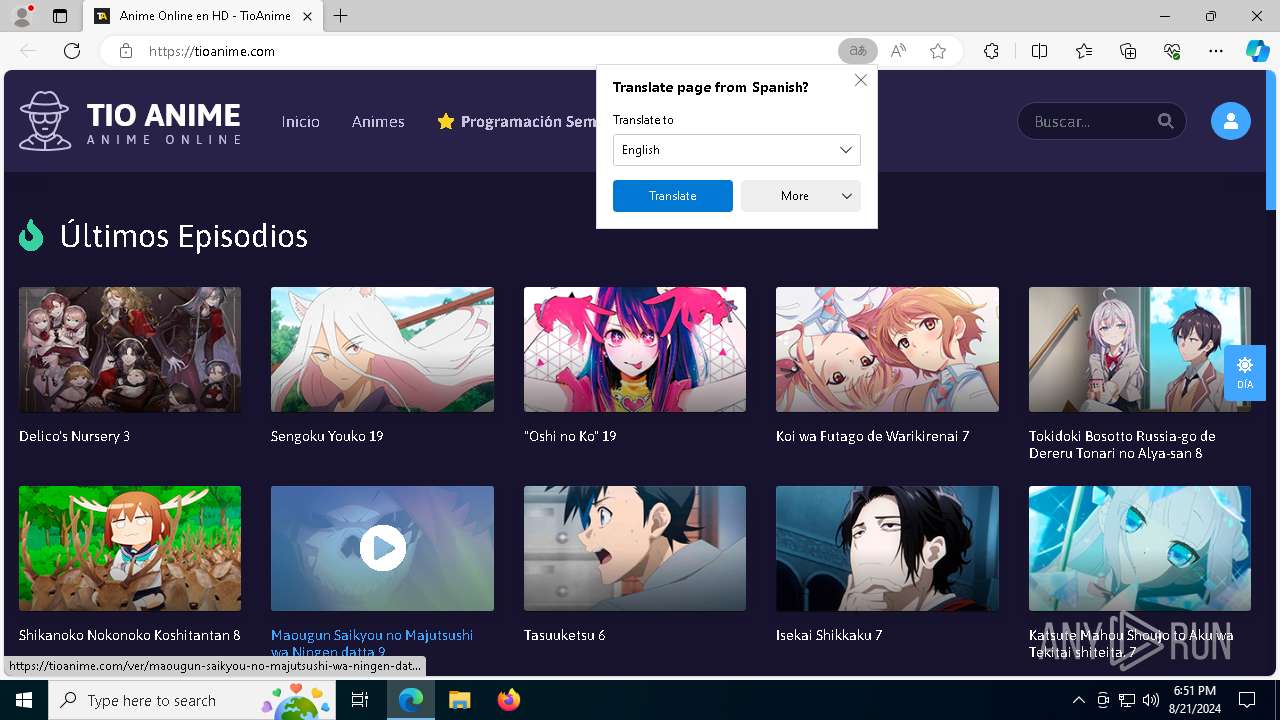The image size is (1280, 720).
Task: Reload the page with Refresh icon
Action: [x=72, y=51]
